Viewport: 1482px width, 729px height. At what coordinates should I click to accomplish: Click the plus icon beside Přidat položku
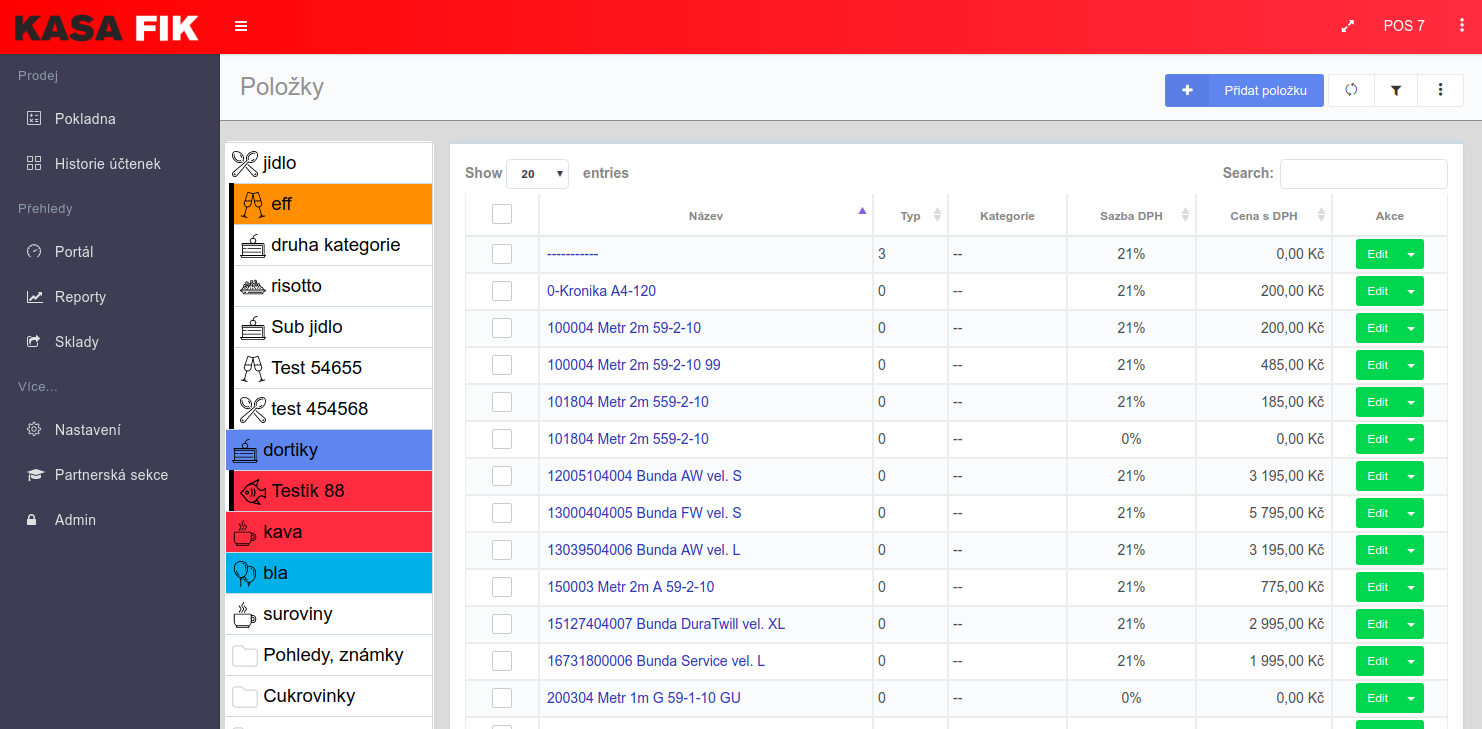(1187, 90)
